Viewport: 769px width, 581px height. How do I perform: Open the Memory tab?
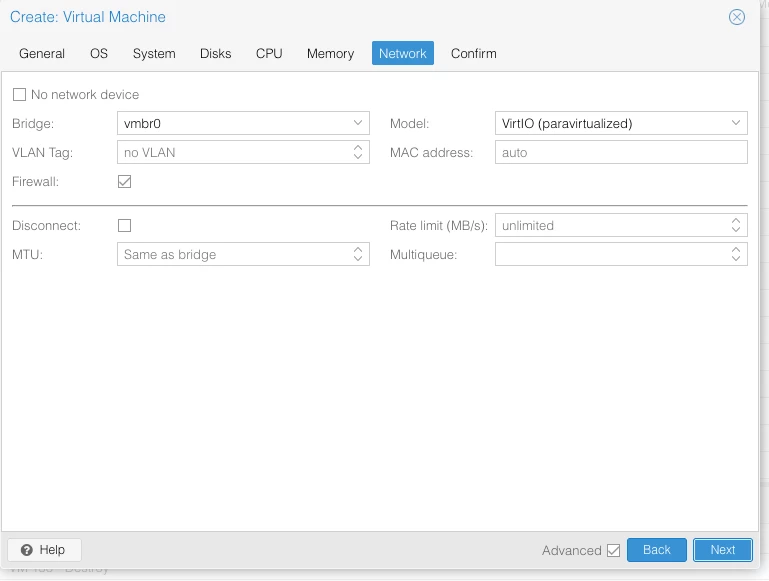coord(330,53)
